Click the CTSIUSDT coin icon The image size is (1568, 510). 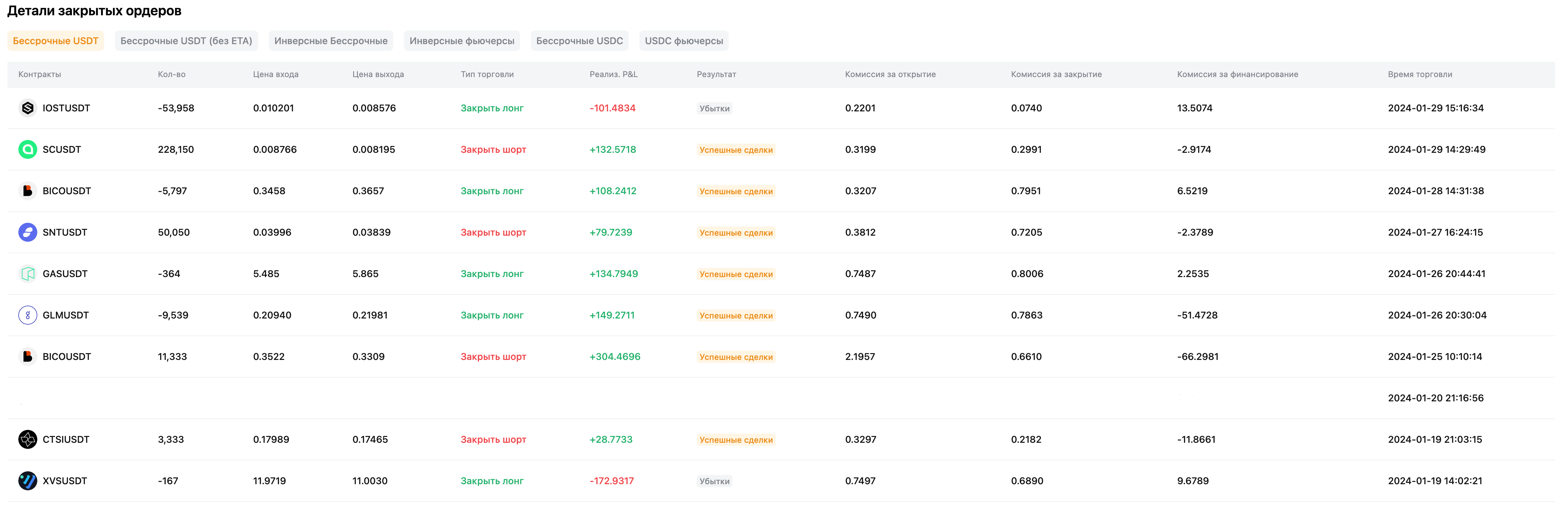point(27,439)
